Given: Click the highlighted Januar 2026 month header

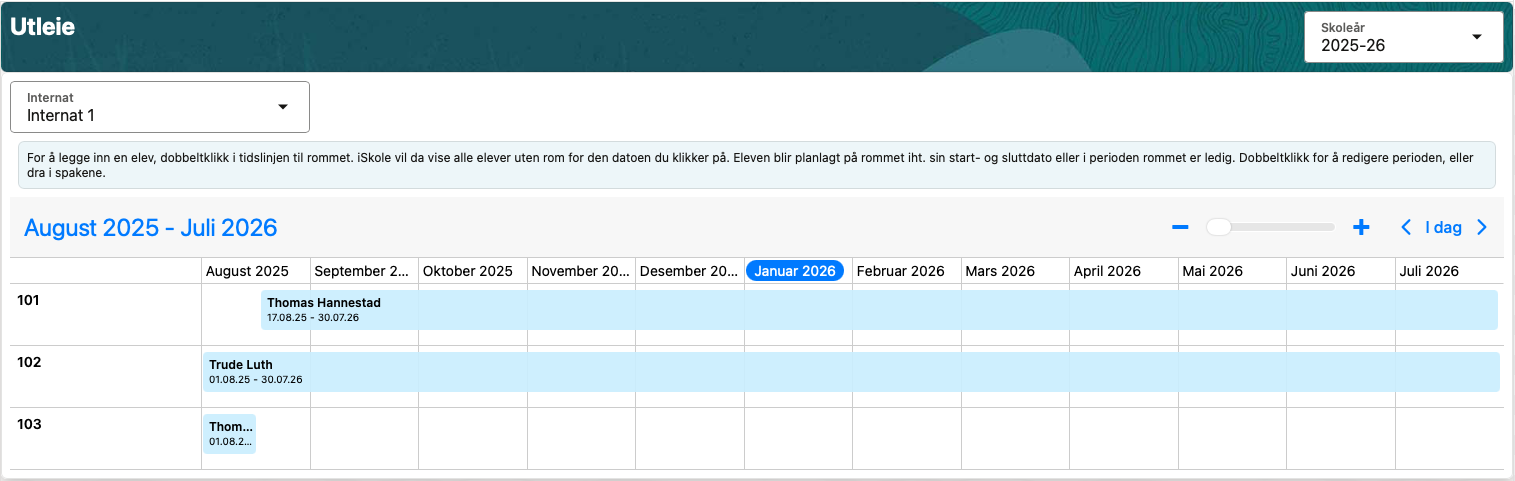Looking at the screenshot, I should pos(795,271).
